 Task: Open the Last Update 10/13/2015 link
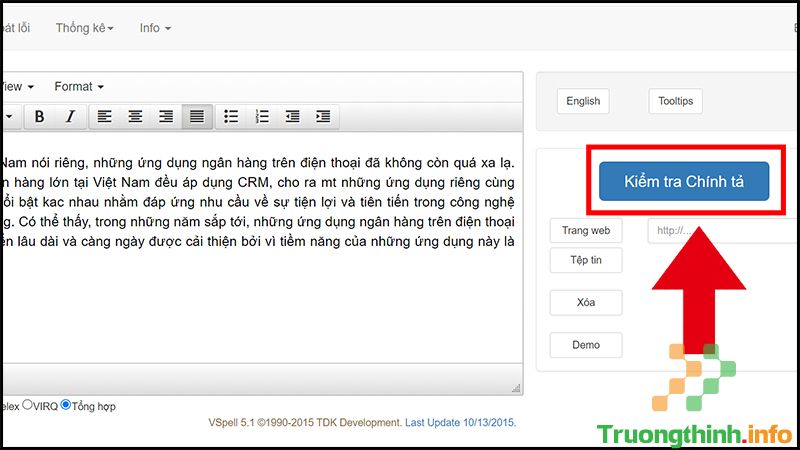pyautogui.click(x=460, y=422)
